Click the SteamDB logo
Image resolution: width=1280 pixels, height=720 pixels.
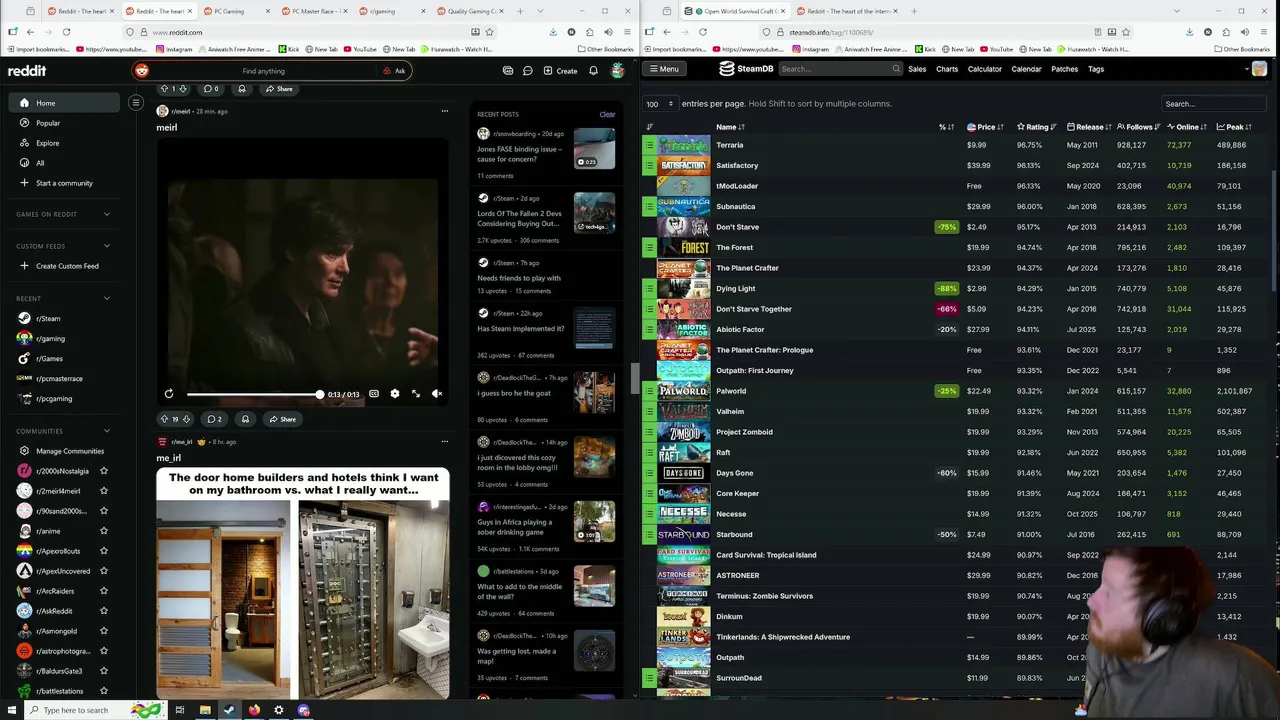(x=746, y=69)
